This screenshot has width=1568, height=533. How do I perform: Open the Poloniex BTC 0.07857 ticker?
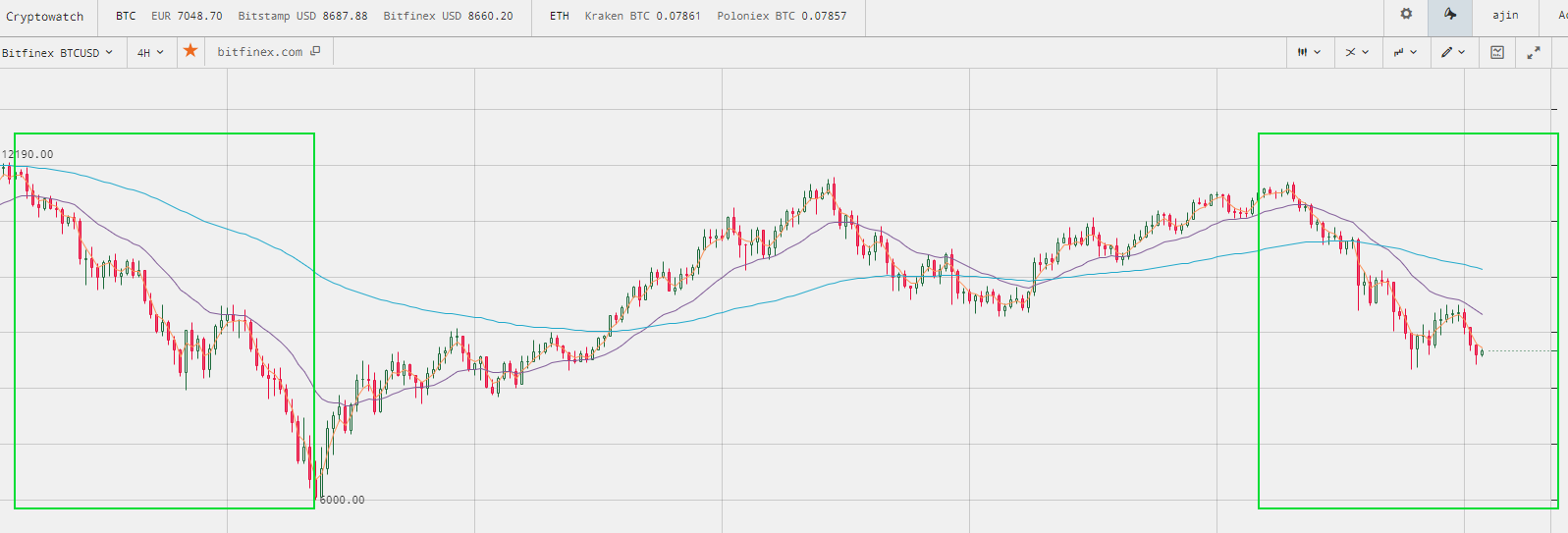781,16
